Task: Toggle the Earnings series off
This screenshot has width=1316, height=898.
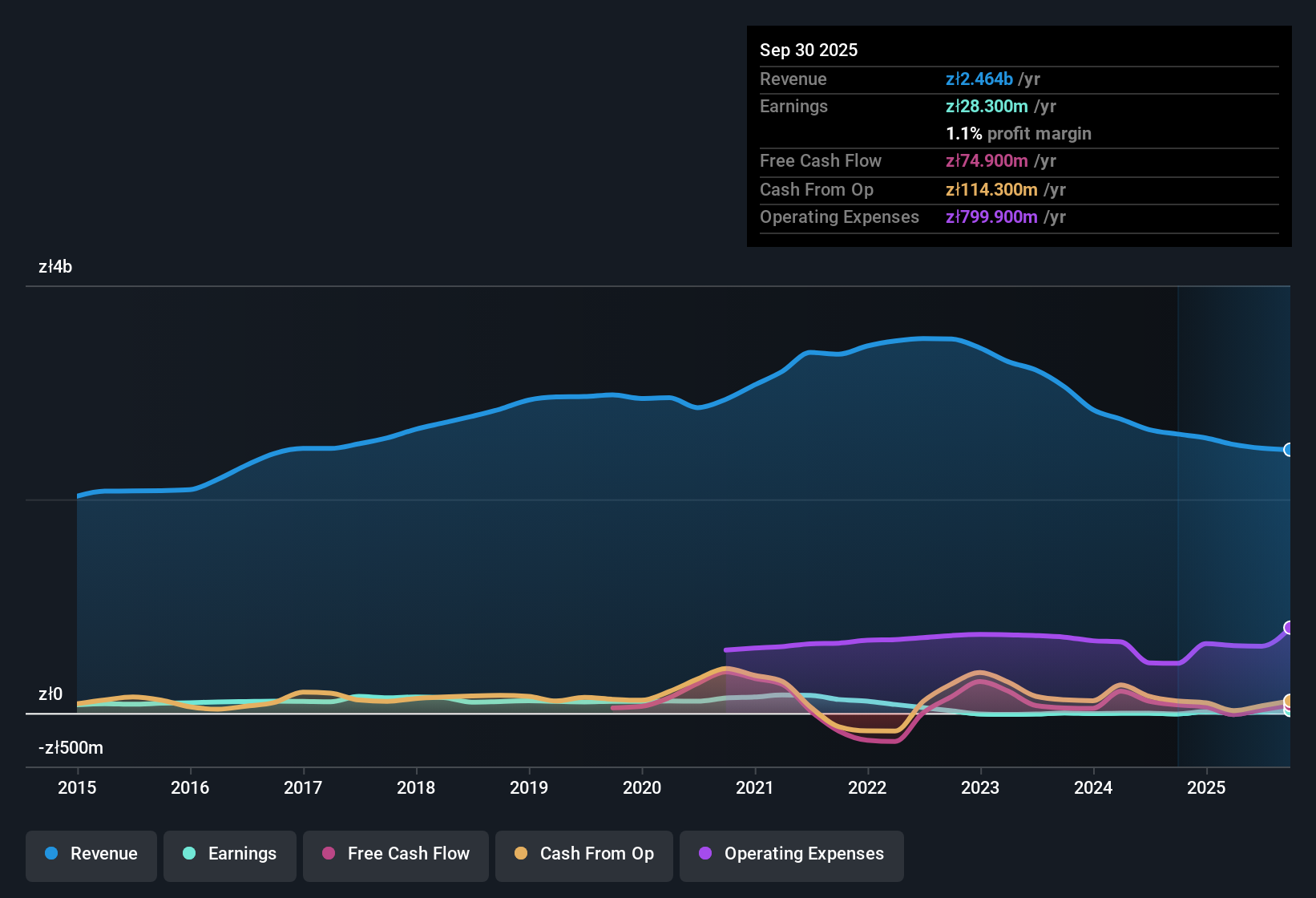Action: [x=230, y=854]
